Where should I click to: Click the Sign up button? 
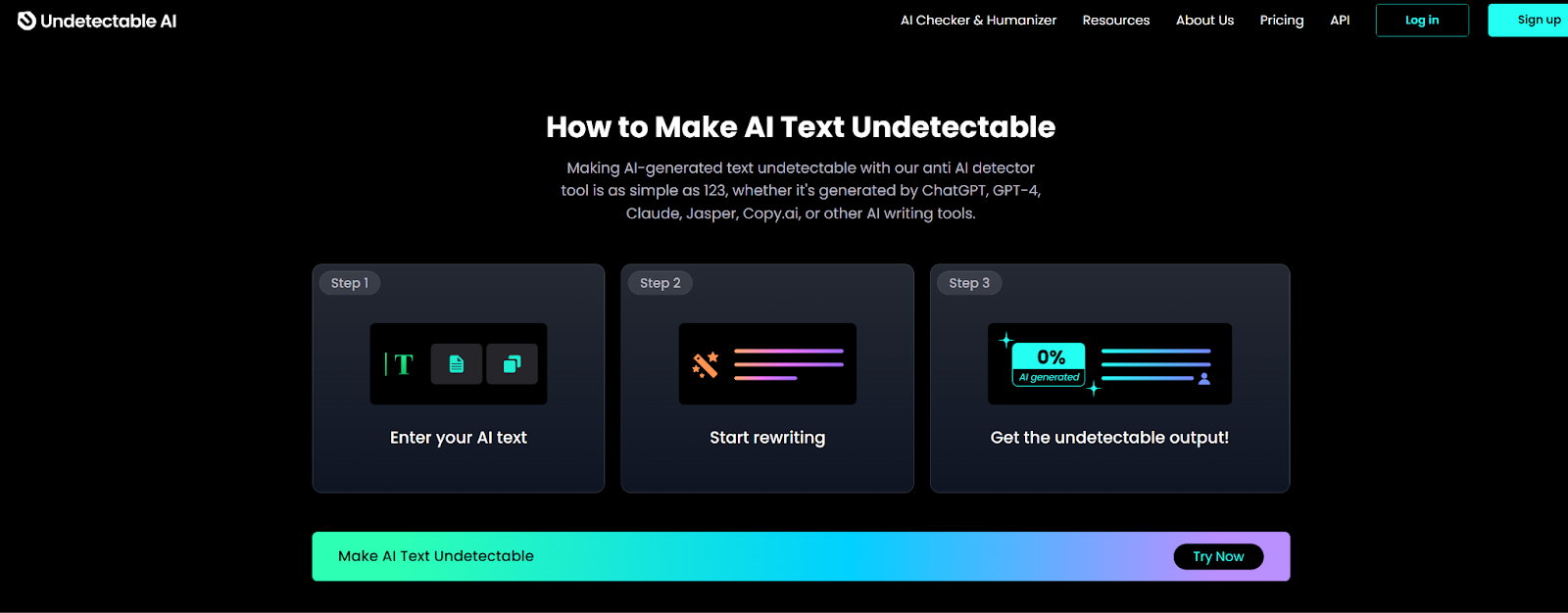pyautogui.click(x=1529, y=20)
